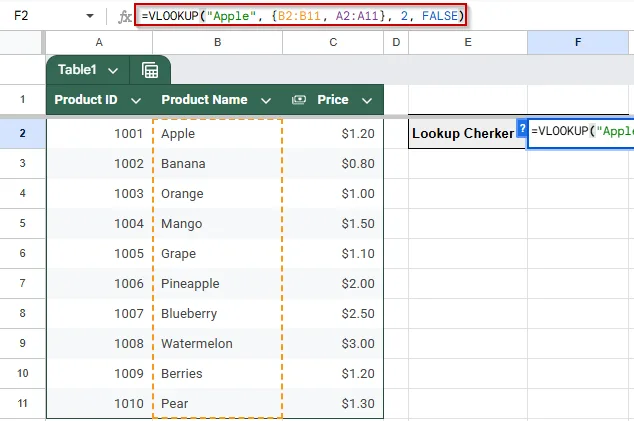The height and width of the screenshot is (421, 634).
Task: Click the 'Mango' cell
Action: click(218, 223)
